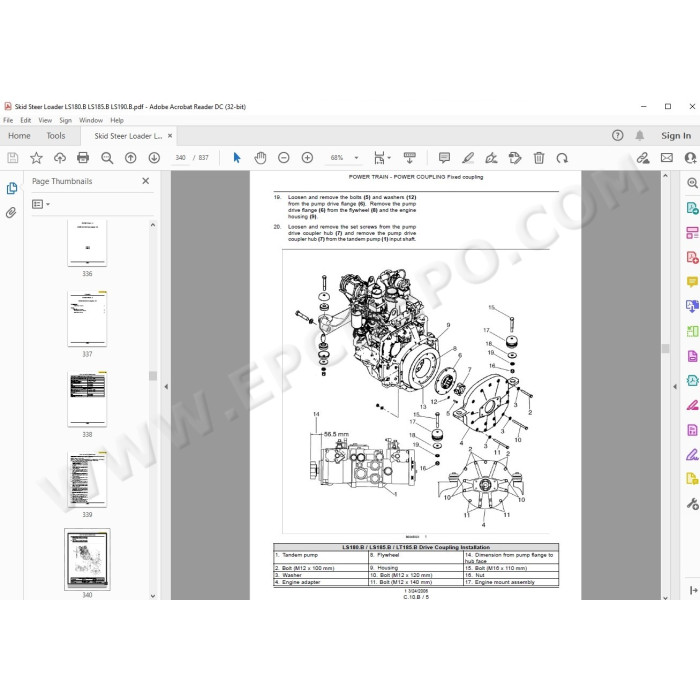Open the find text magnifier tool
Viewport: 700px width, 700px height.
pos(107,158)
